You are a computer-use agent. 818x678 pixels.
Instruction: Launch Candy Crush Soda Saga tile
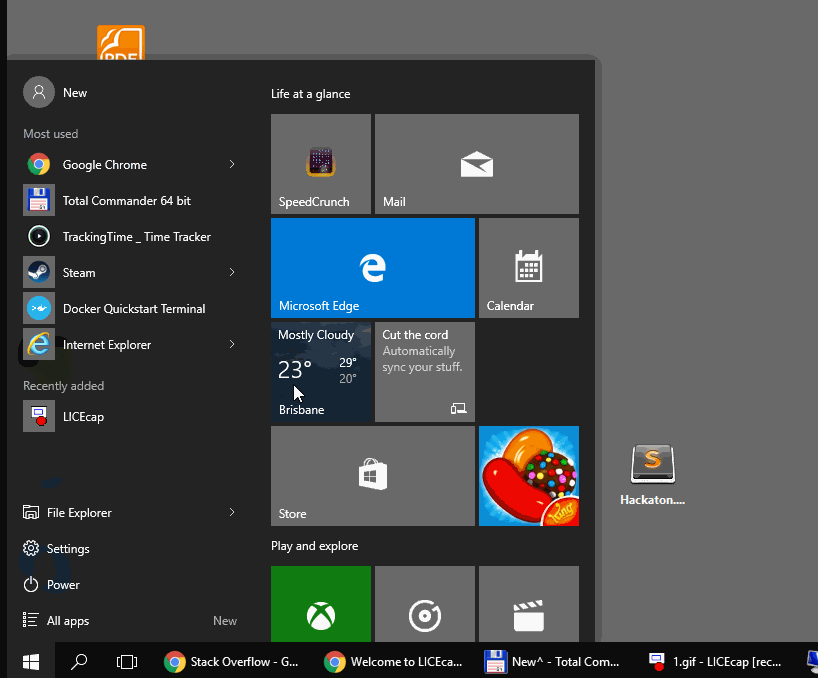pos(528,475)
